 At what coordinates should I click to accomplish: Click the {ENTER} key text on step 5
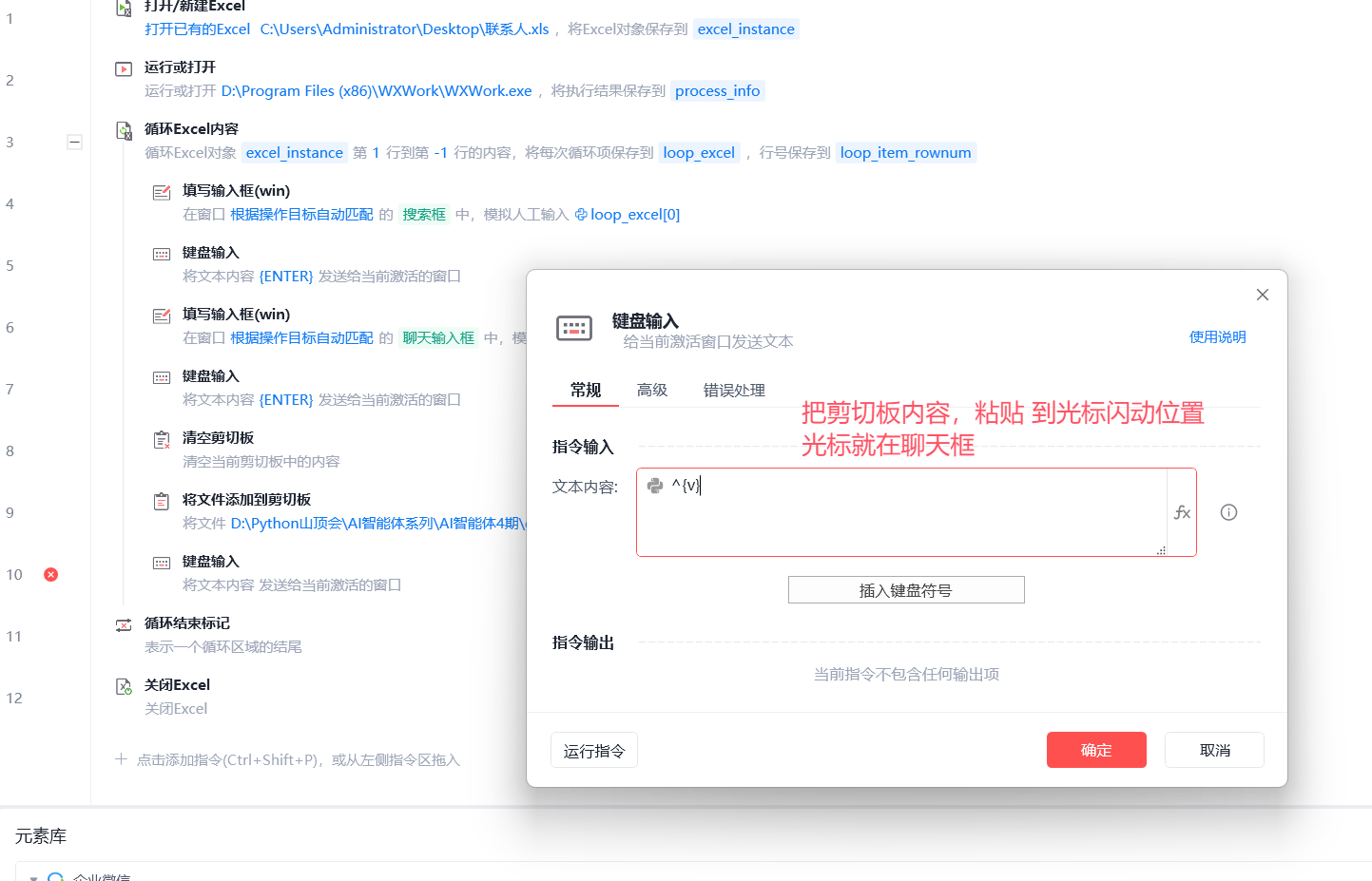point(286,276)
